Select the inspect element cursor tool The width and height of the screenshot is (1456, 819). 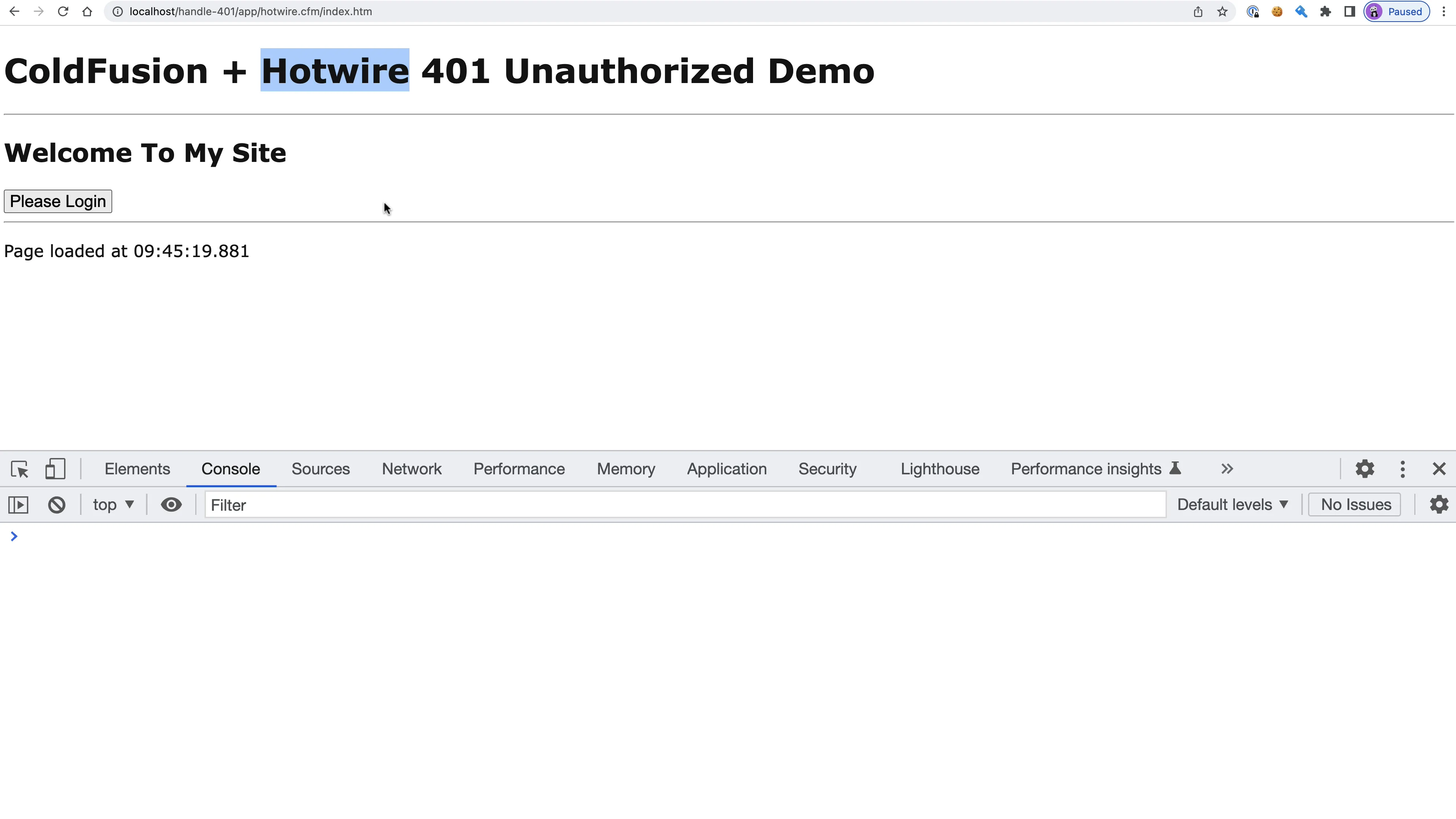pos(19,469)
